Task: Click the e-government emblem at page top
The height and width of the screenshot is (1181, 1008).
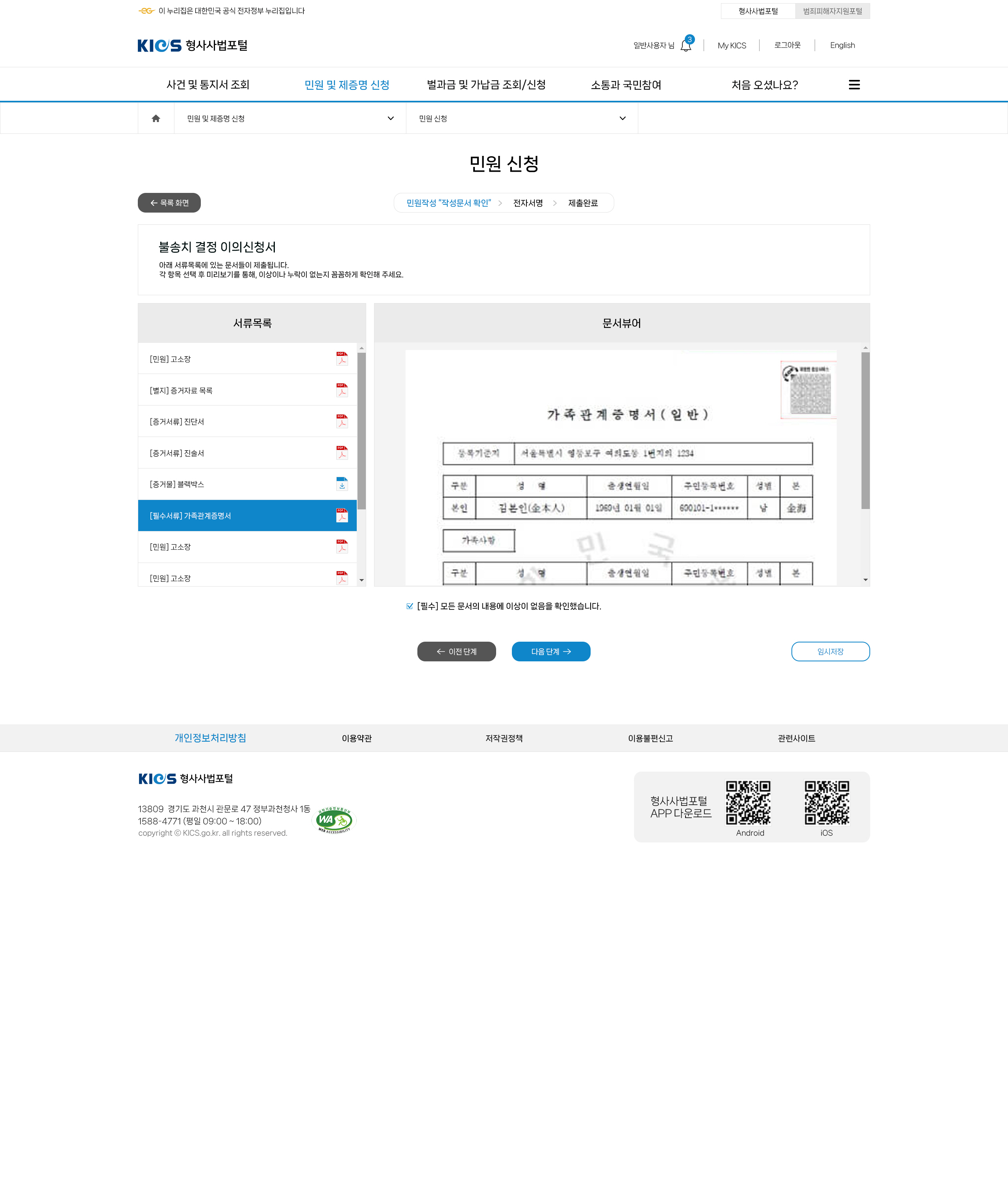Action: [x=146, y=11]
